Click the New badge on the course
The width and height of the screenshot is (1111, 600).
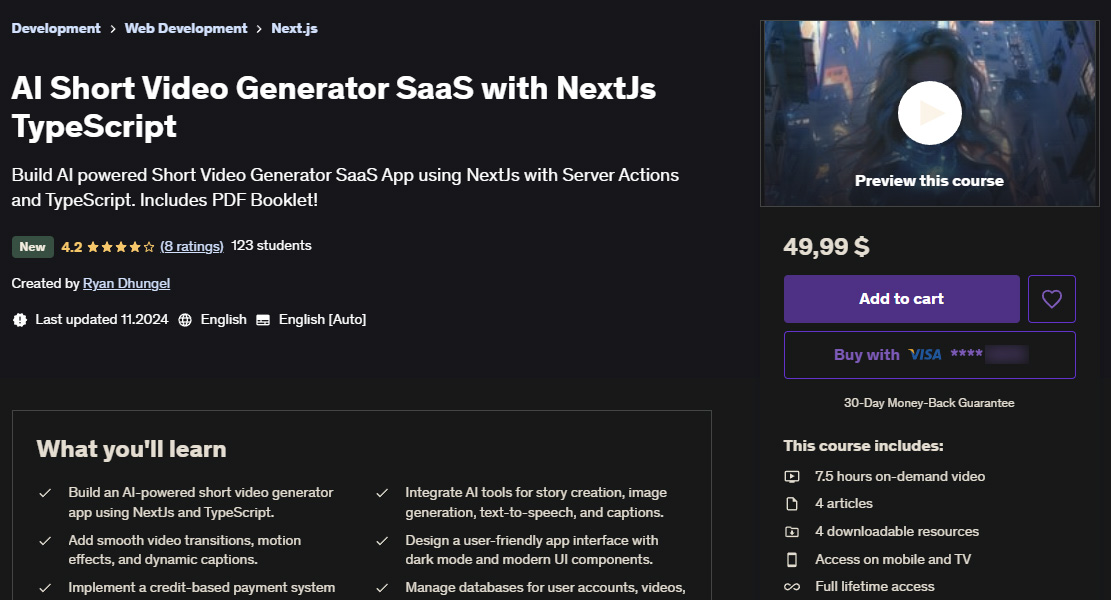tap(32, 245)
